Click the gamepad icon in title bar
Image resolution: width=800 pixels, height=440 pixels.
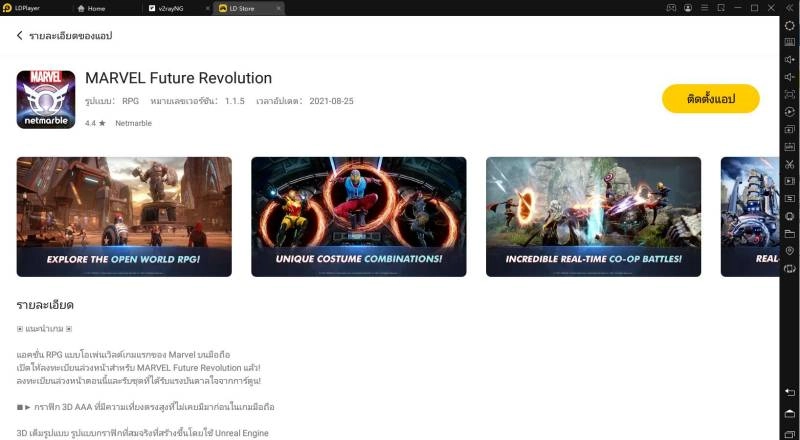pyautogui.click(x=671, y=8)
